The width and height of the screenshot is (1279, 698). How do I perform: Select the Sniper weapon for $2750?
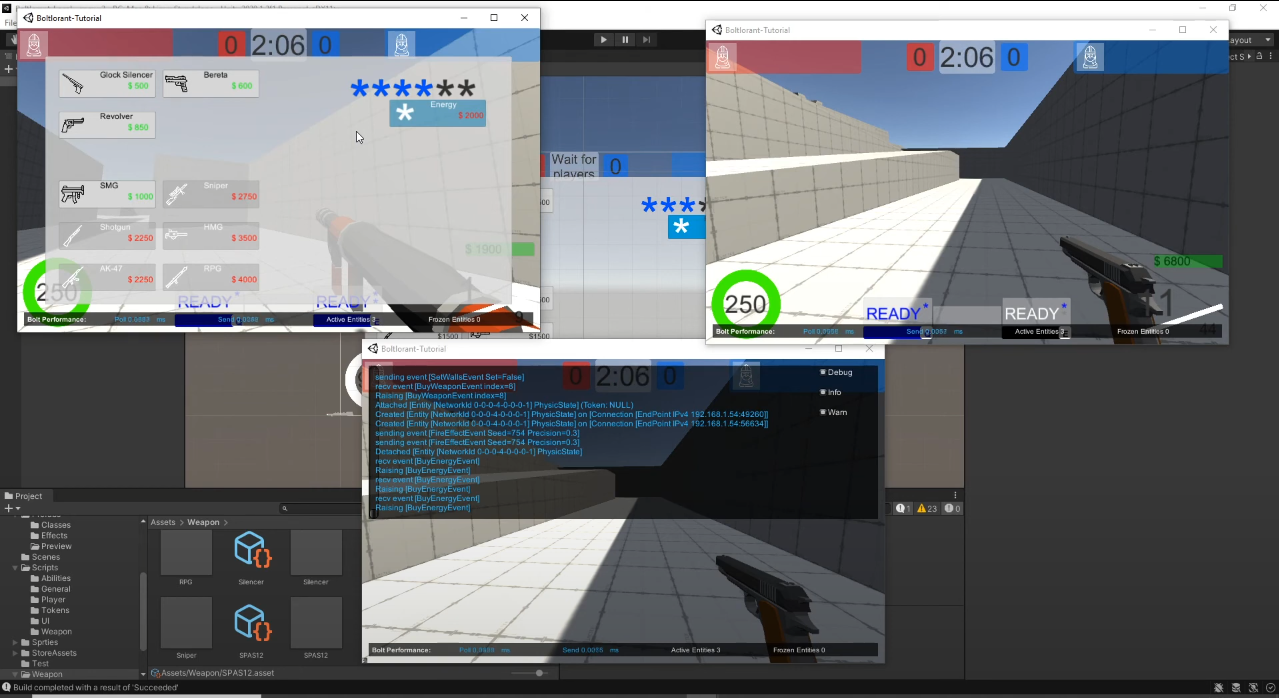pos(210,193)
